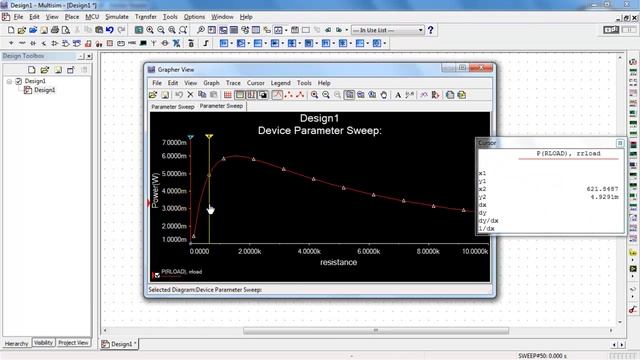The image size is (640, 360).
Task: Click the horizontal scrollbar of the schematic
Action: point(376,331)
